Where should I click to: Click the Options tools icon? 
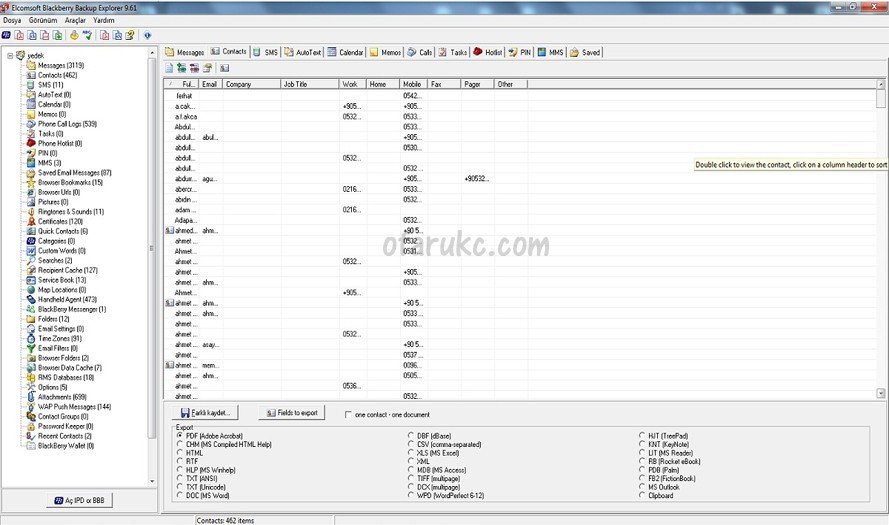pos(31,387)
